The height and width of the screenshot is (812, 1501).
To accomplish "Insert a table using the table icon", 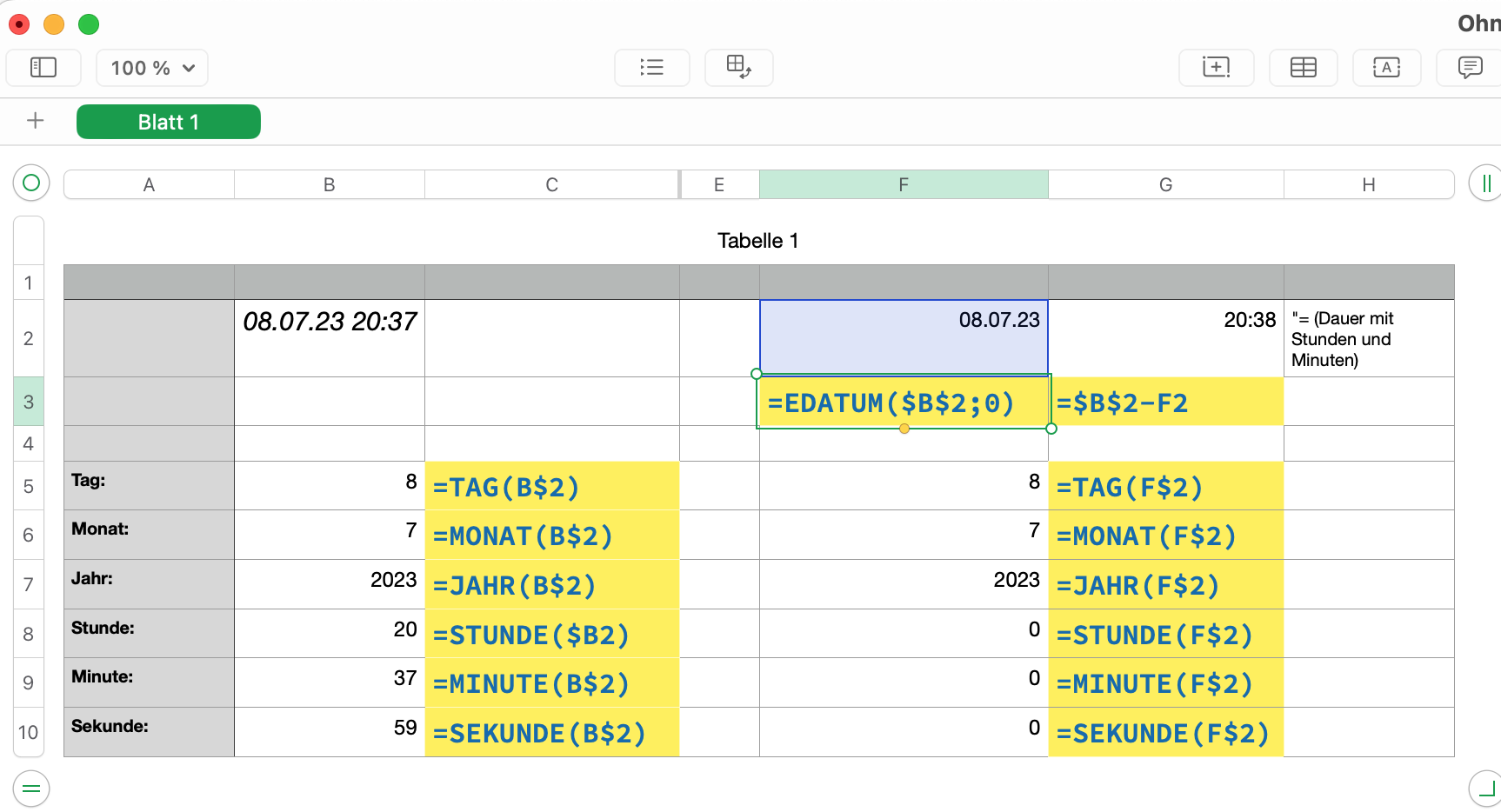I will 1303,68.
